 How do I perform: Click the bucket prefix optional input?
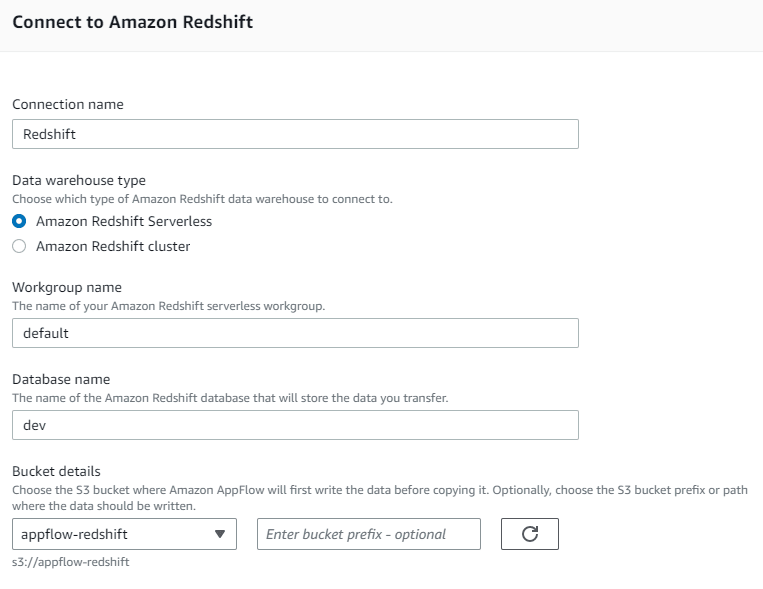[x=369, y=534]
